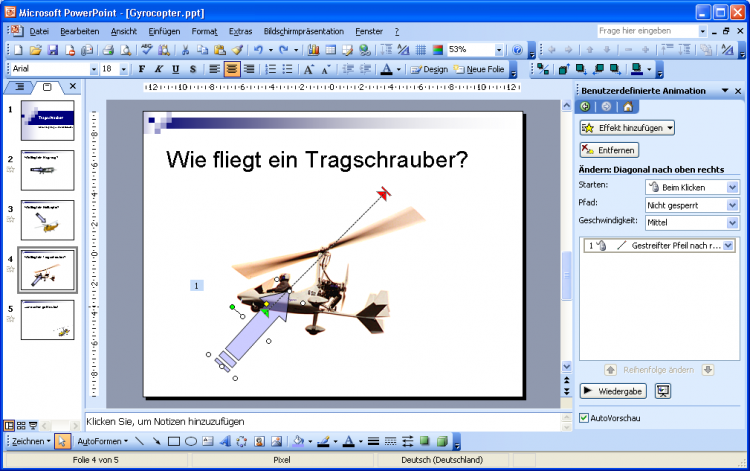Pick the Oval drawing tool
Screen dimensions: 750x471
pyautogui.click(x=190, y=441)
